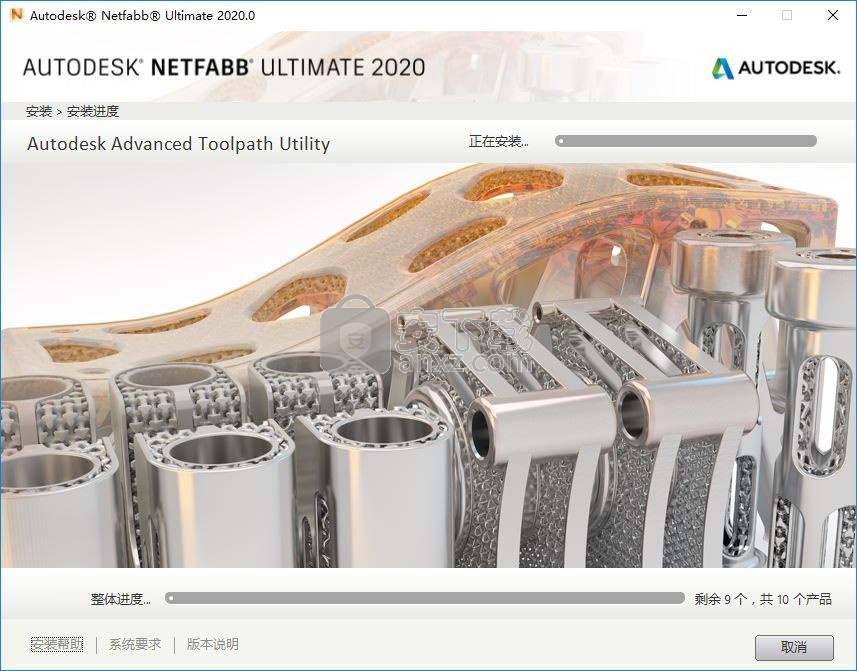This screenshot has height=671, width=857.
Task: Click the Autodesk Advanced Toolpath Utility label
Action: coord(178,144)
